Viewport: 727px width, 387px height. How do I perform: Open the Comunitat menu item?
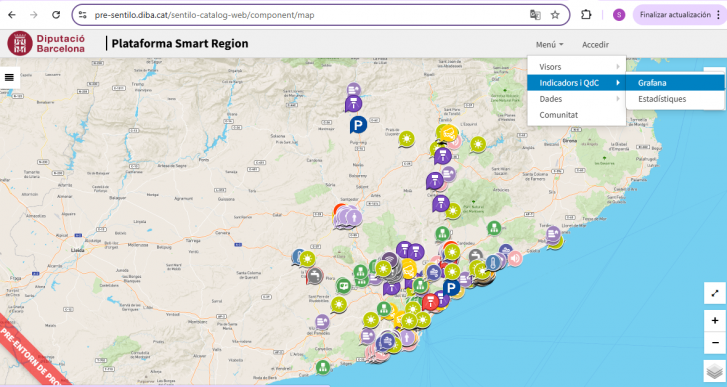(x=576, y=115)
